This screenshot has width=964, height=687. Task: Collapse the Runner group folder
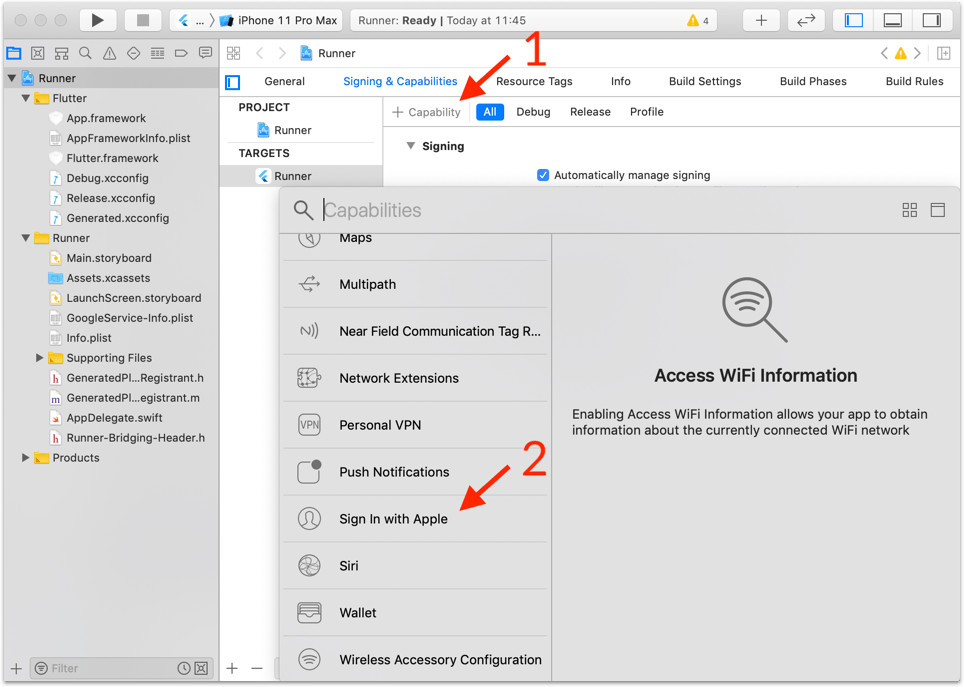tap(26, 238)
